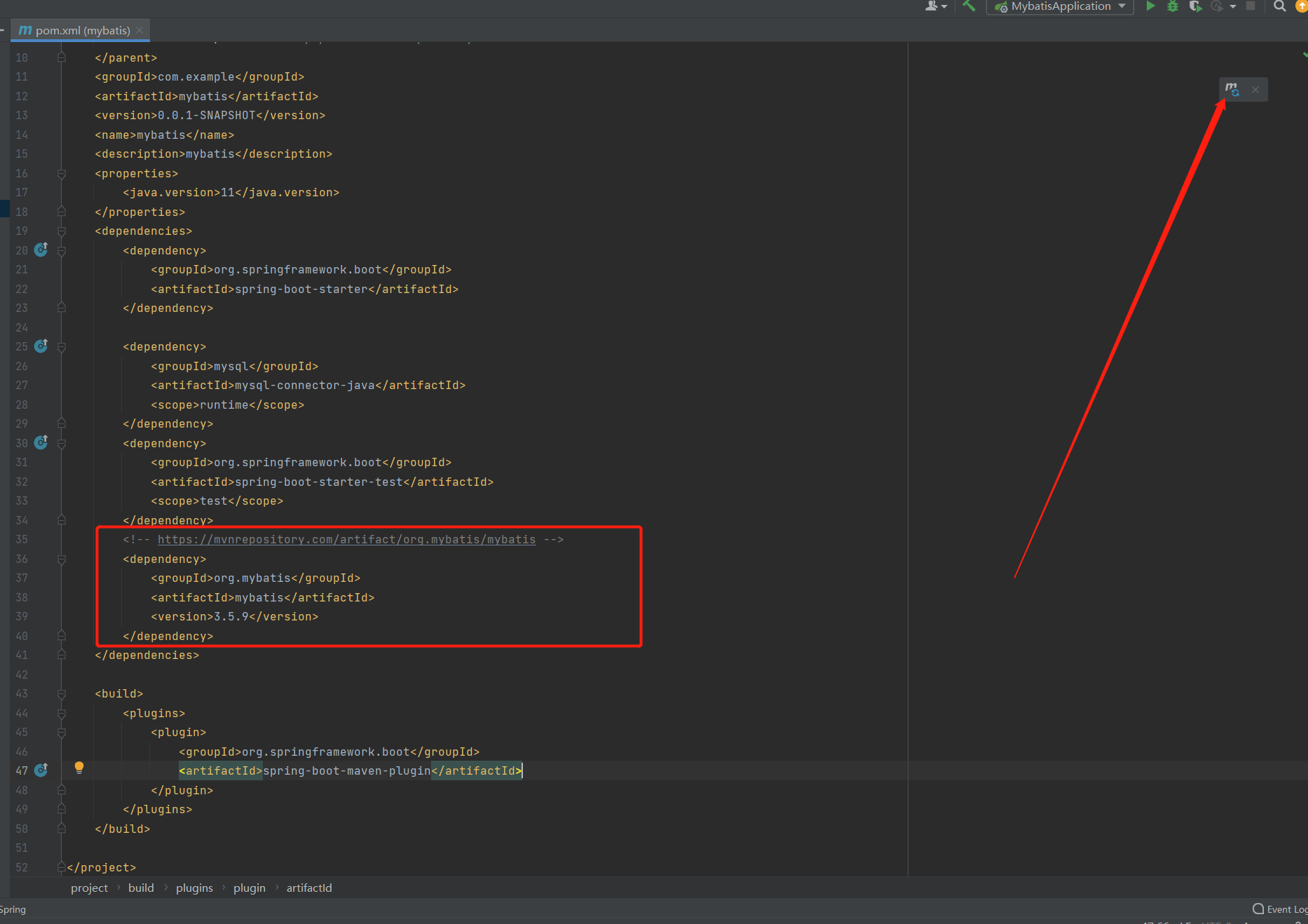This screenshot has width=1308, height=924.
Task: Click the orange IDE update arrow icon
Action: tap(1302, 6)
